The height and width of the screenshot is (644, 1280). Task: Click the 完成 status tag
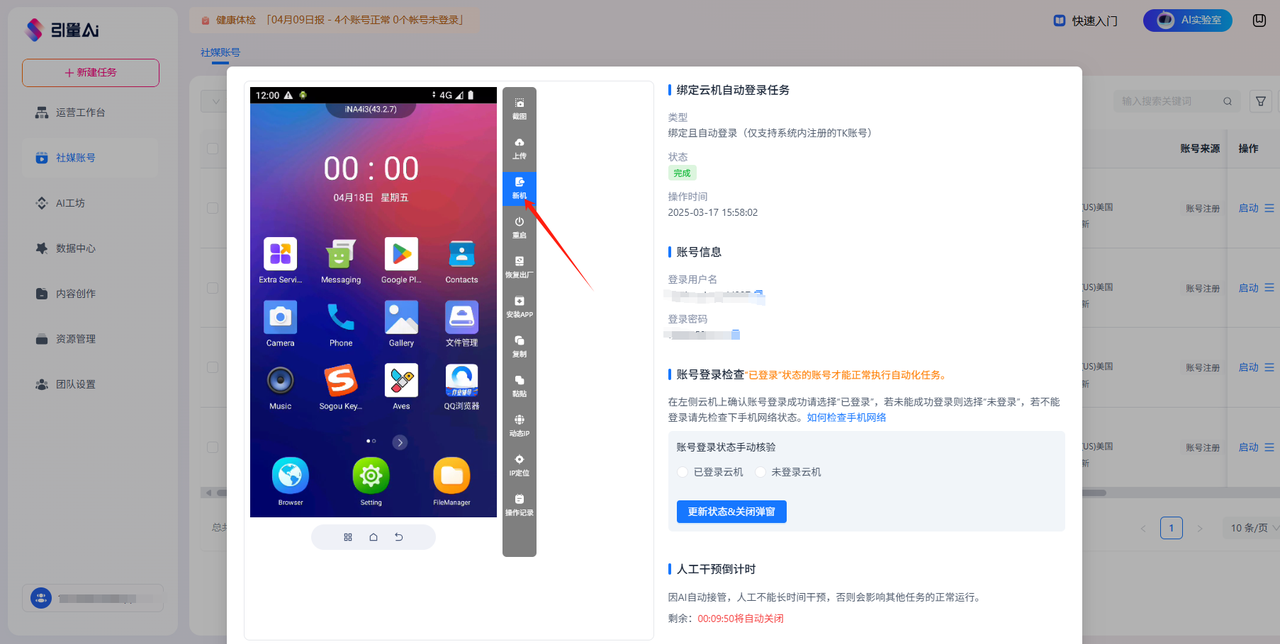tap(682, 173)
